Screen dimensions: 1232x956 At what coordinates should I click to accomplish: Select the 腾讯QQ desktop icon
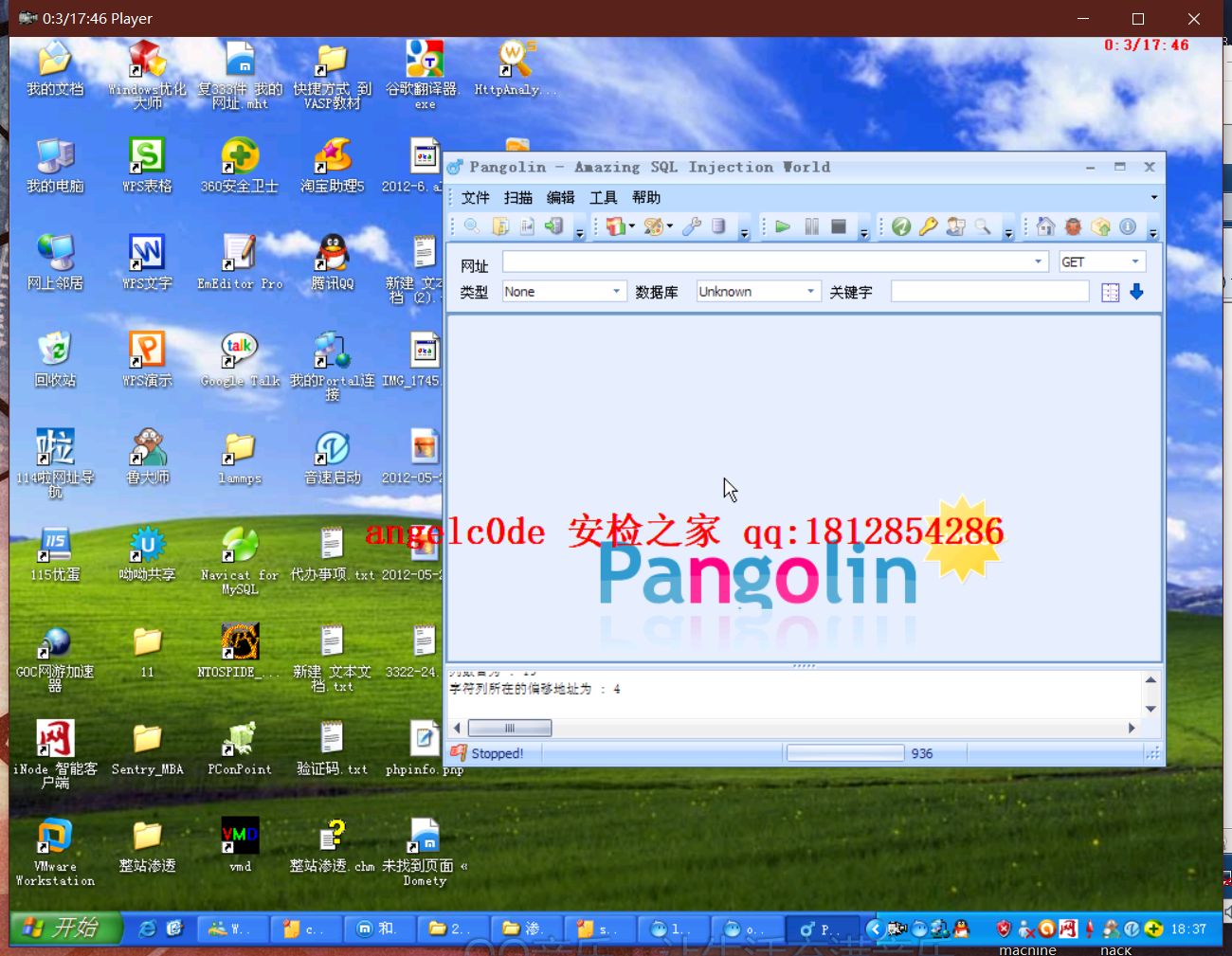pyautogui.click(x=332, y=262)
